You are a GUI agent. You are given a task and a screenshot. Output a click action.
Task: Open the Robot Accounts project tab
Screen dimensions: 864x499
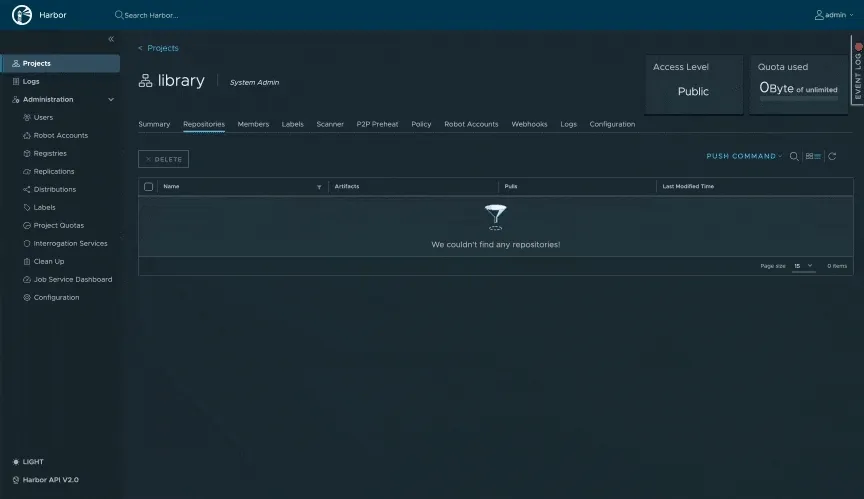(x=471, y=124)
